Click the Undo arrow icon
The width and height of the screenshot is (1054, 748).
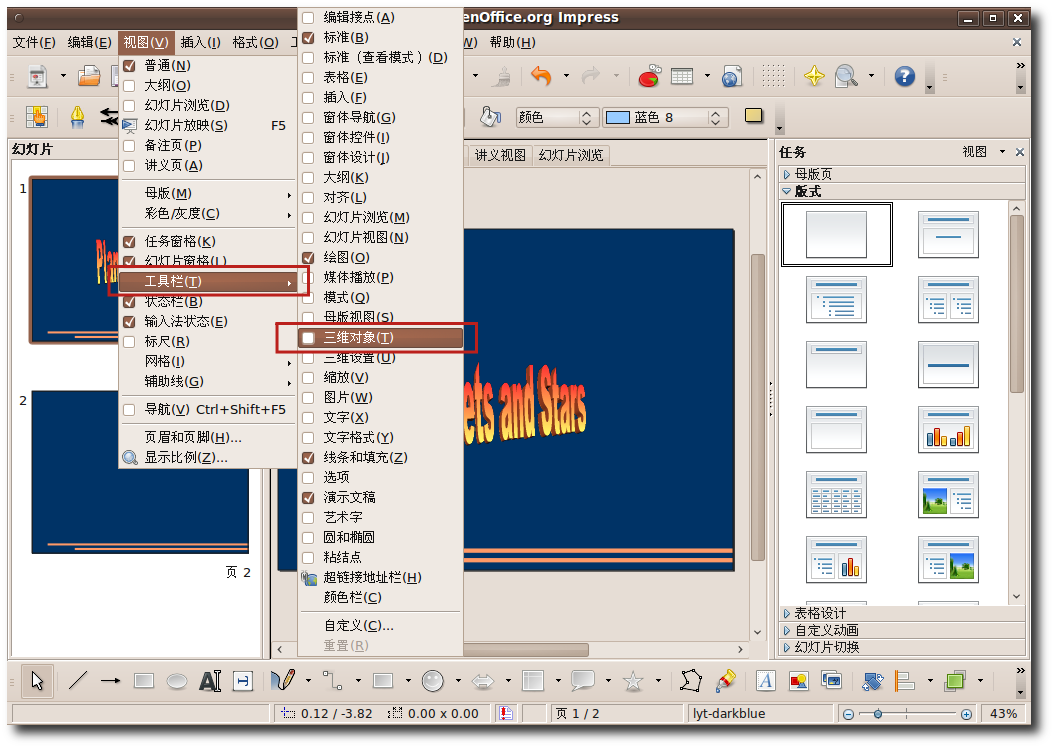click(541, 76)
